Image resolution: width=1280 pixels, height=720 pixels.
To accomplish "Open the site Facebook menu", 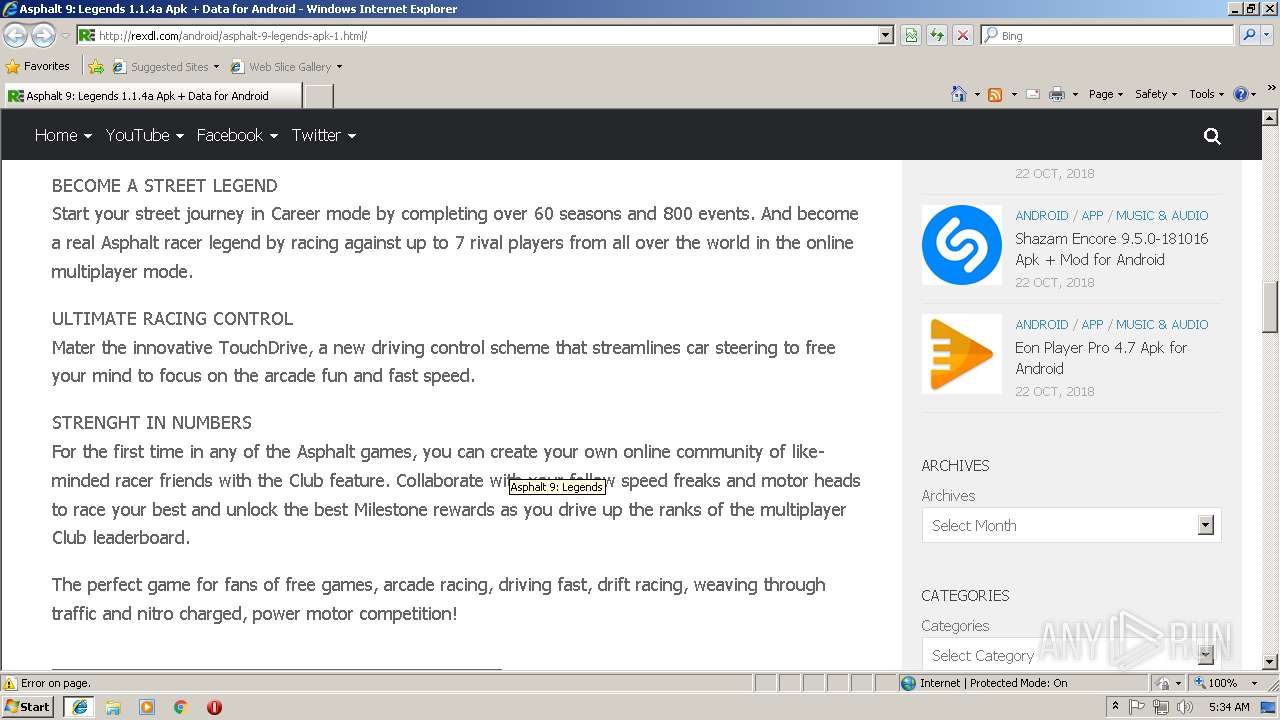I will pyautogui.click(x=237, y=135).
